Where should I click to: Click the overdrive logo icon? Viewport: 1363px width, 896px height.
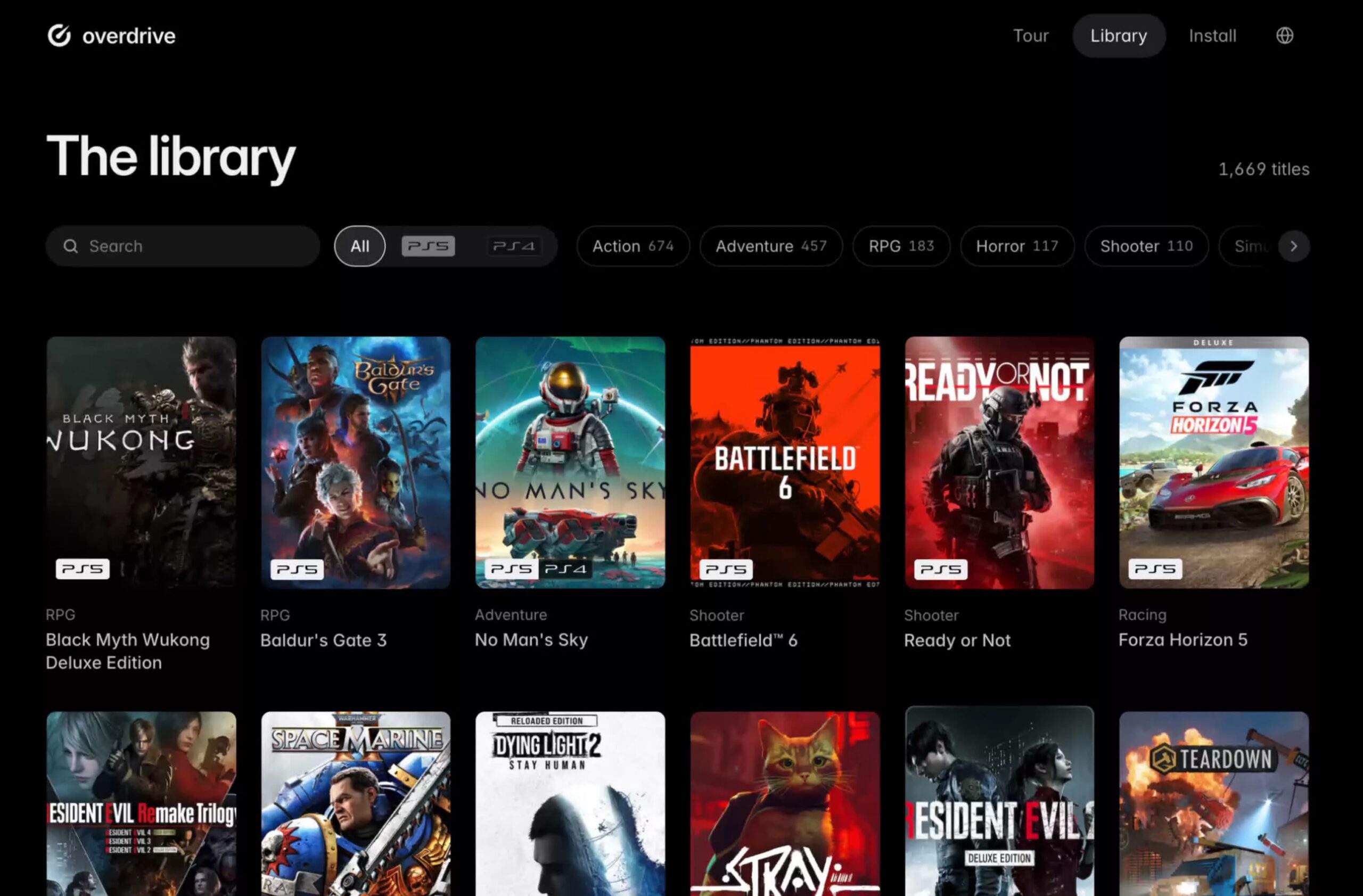[x=59, y=36]
